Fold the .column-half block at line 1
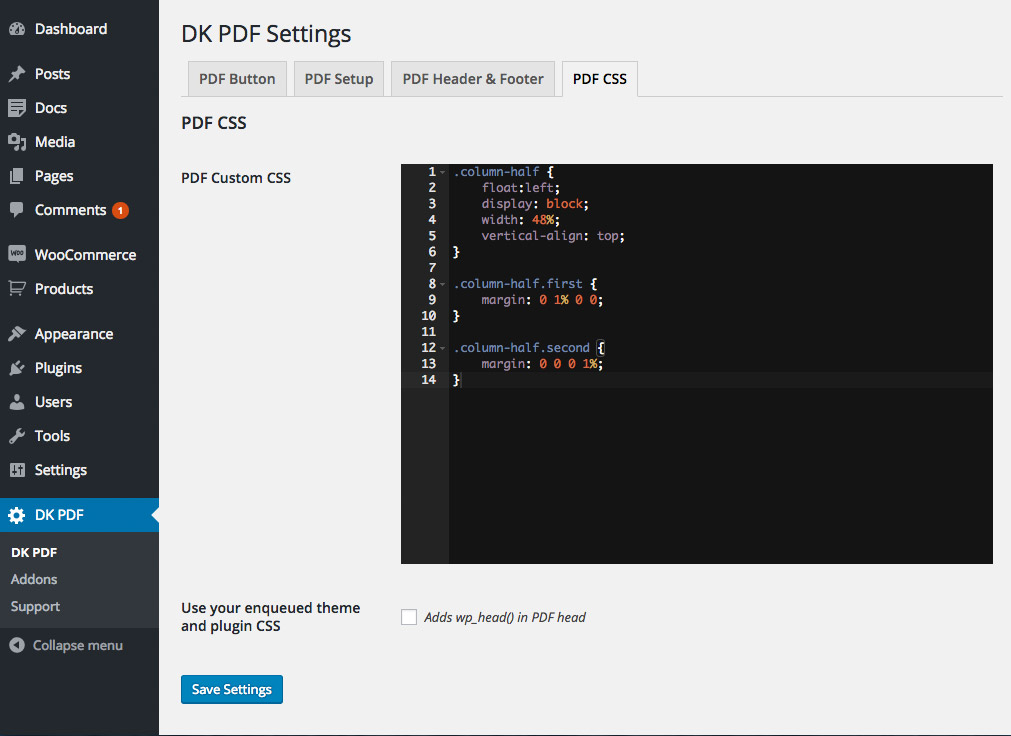 click(443, 172)
